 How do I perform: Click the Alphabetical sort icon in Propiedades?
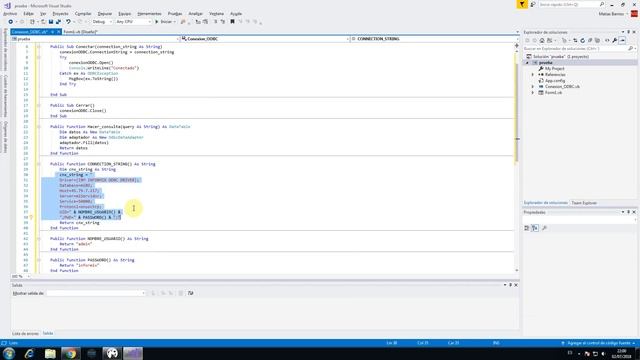coord(535,228)
